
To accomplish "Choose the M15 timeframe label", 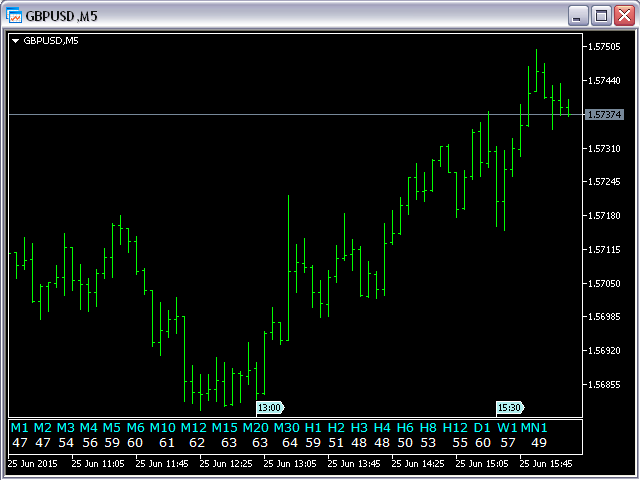I will 224,428.
